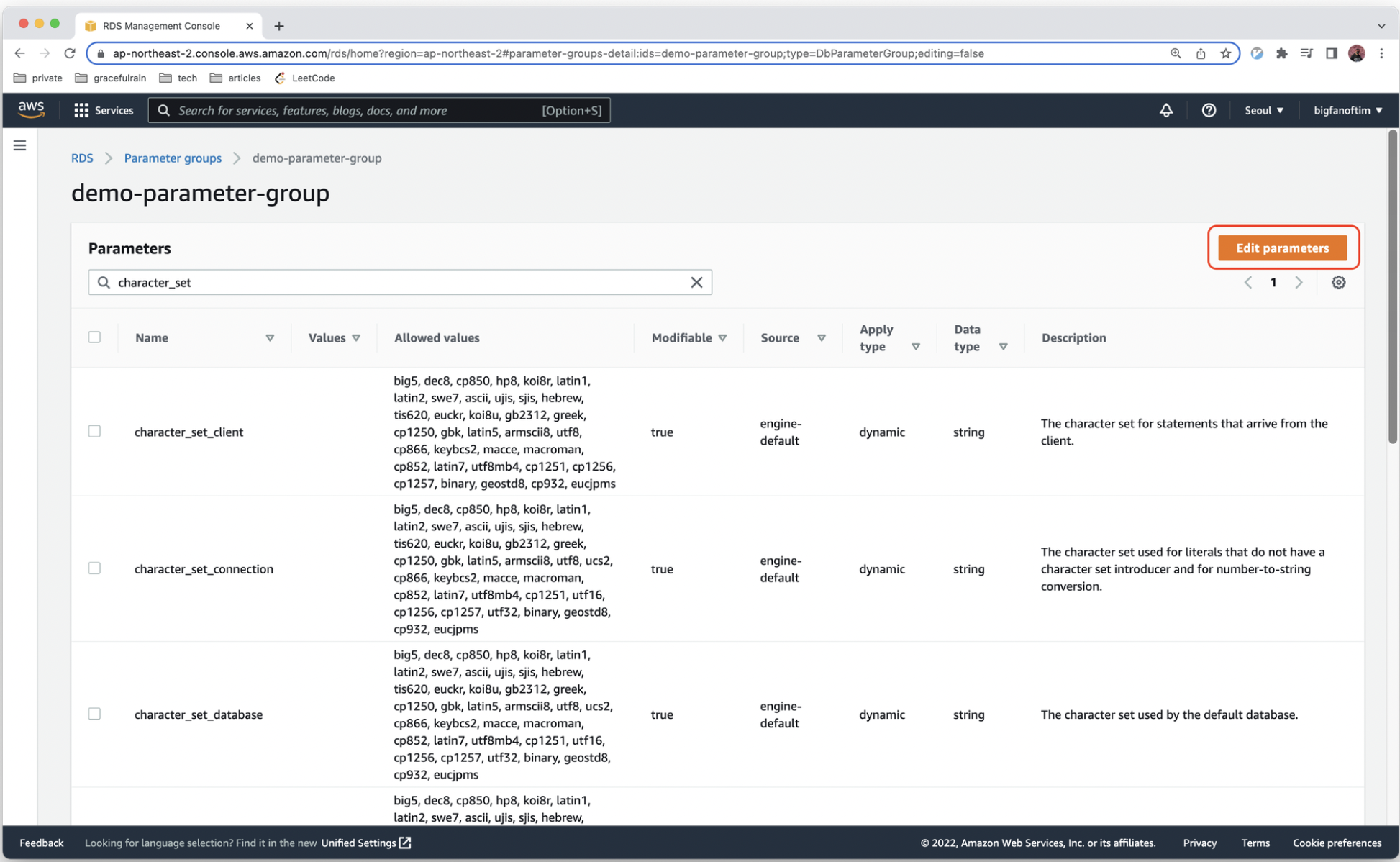Expand the Seoul region dropdown
1400x862 pixels.
[x=1264, y=110]
